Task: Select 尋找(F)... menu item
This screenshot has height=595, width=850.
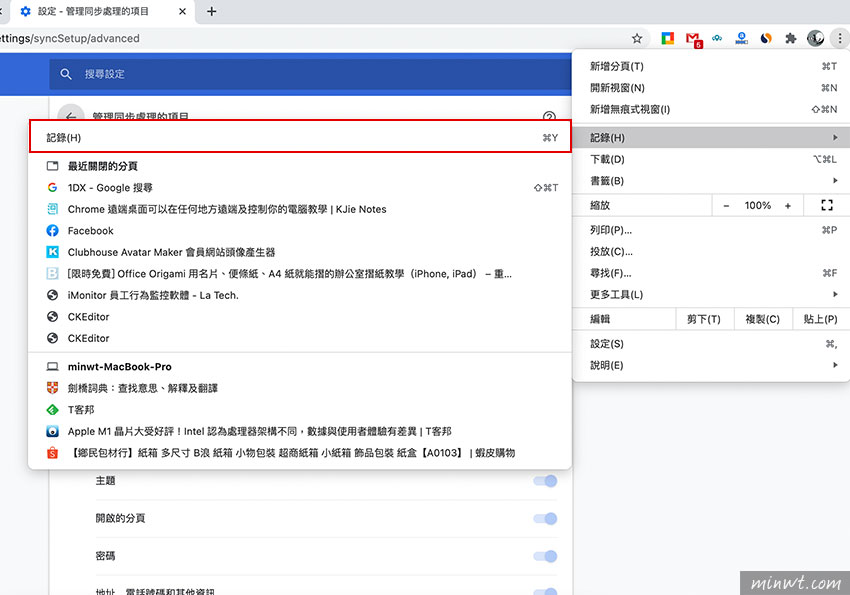Action: pos(711,273)
